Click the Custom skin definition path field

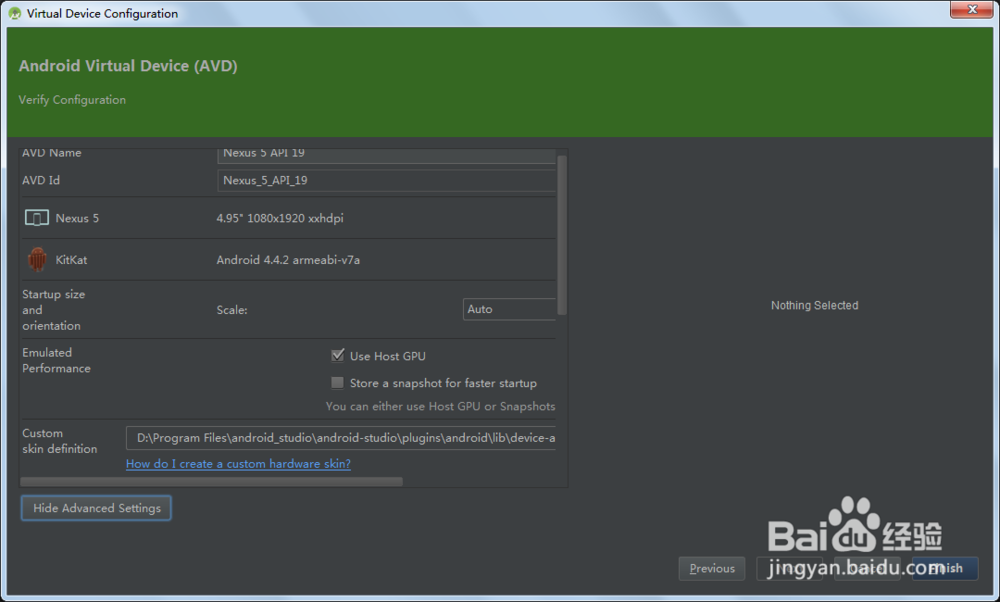click(x=341, y=438)
